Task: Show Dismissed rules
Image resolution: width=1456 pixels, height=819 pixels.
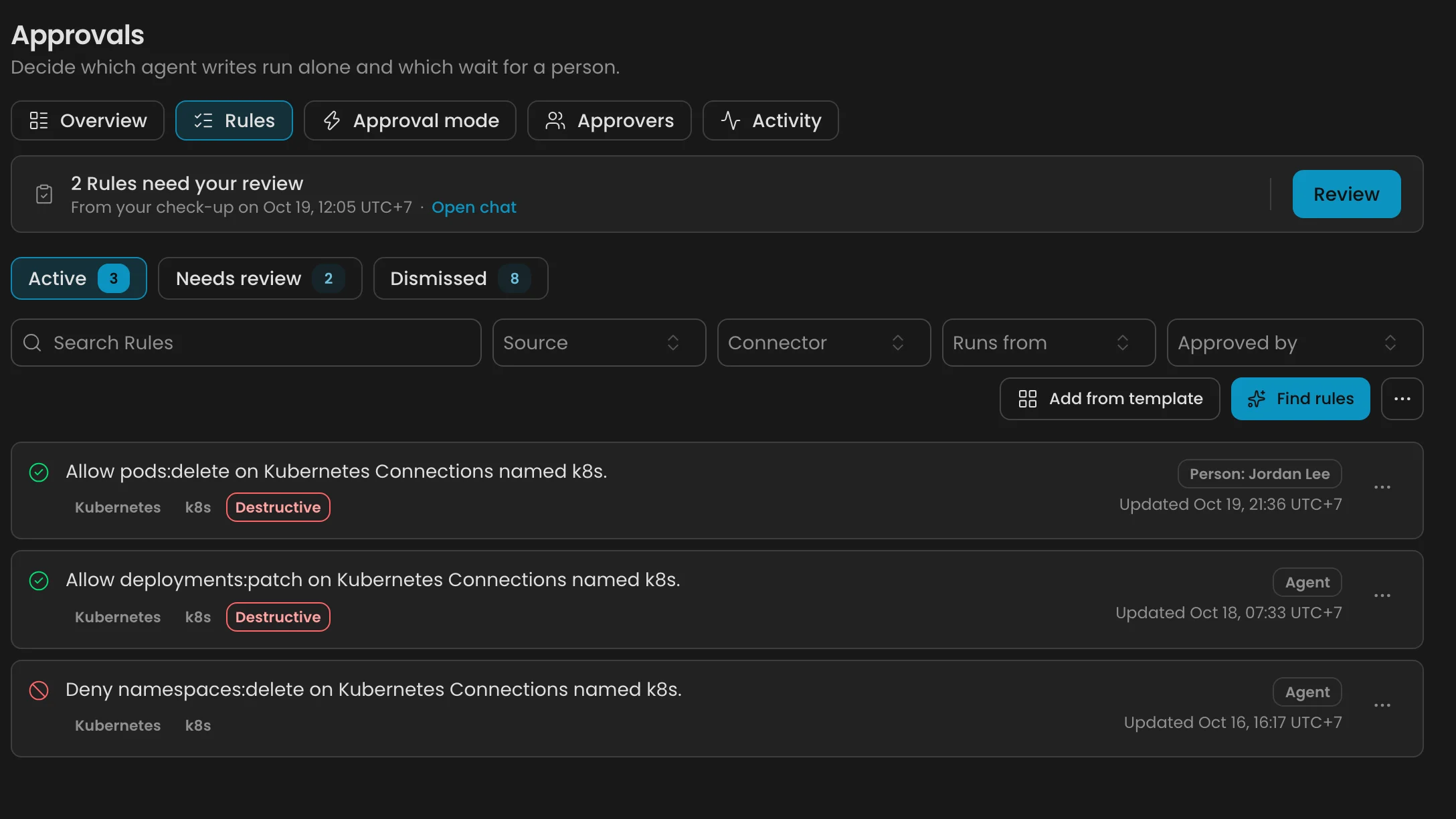Action: 461,278
